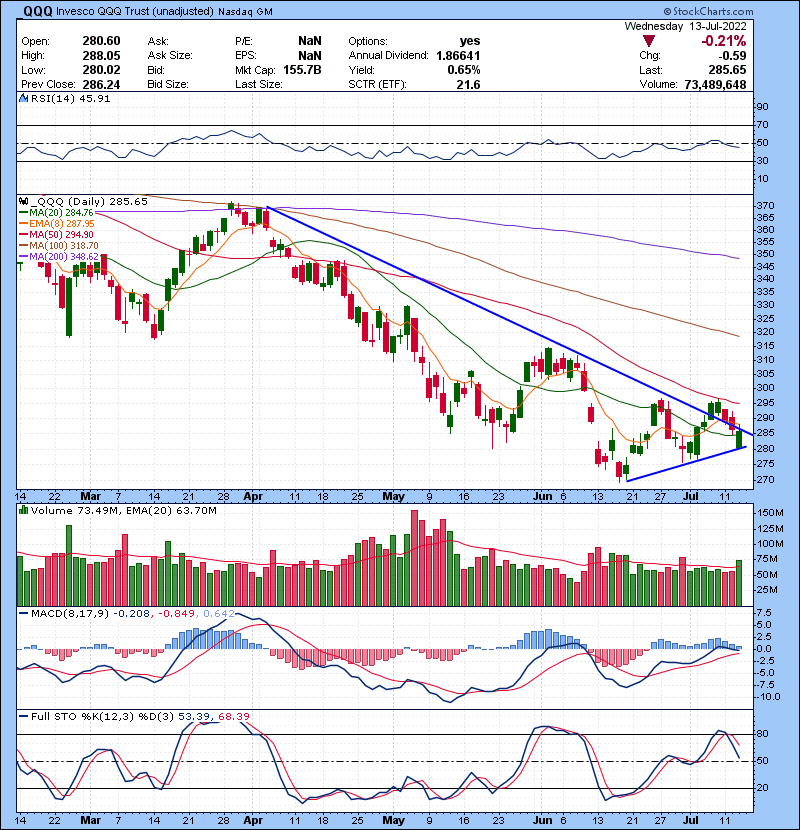Click the Volume value 73,489,648
The height and width of the screenshot is (830, 800).
[x=715, y=84]
